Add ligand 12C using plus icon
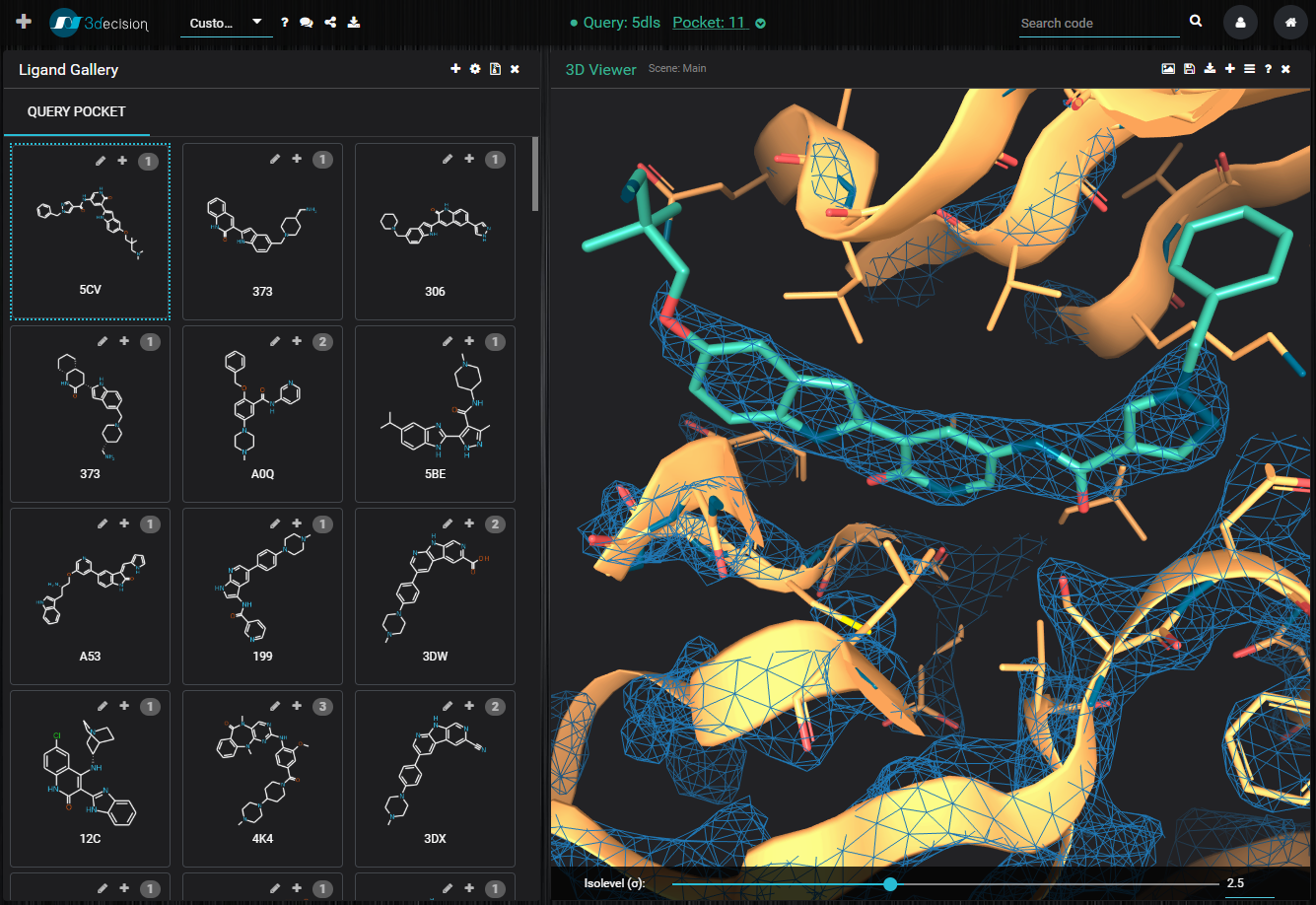The height and width of the screenshot is (905, 1316). point(124,706)
